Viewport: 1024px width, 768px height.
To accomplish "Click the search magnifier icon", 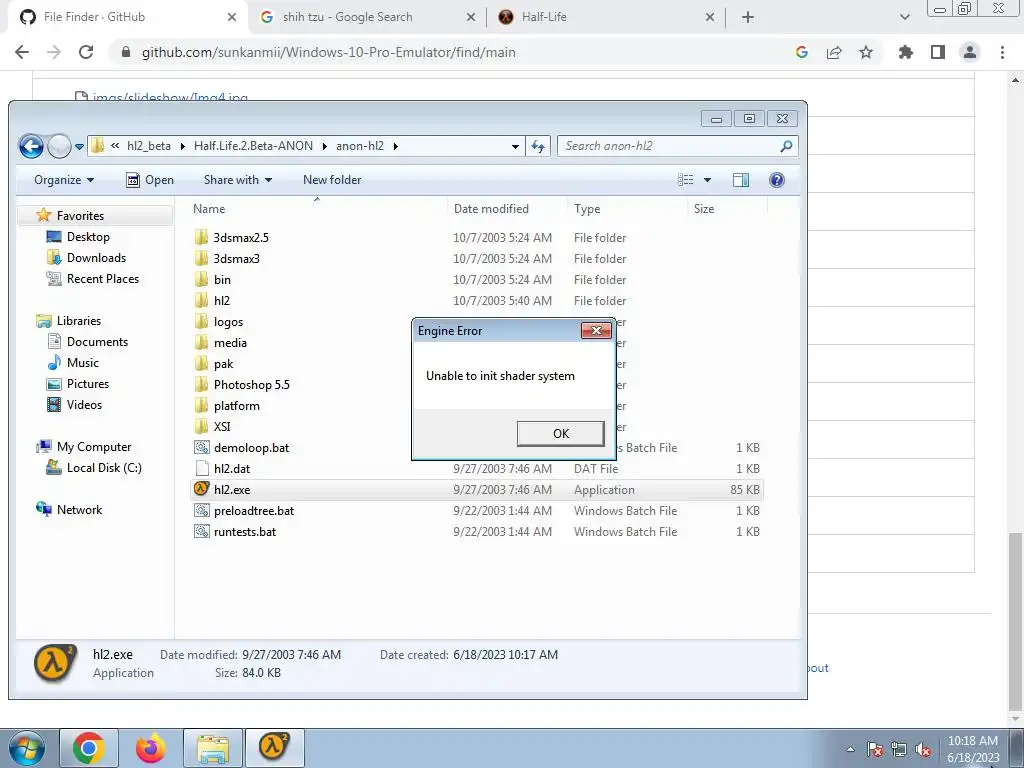I will tap(786, 146).
